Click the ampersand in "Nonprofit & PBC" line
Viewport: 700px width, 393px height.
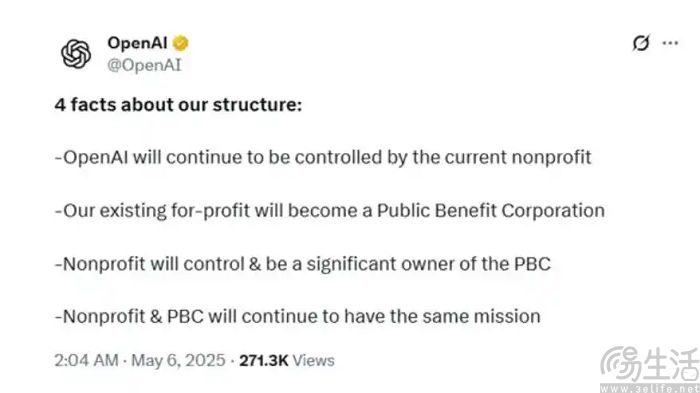(x=156, y=317)
